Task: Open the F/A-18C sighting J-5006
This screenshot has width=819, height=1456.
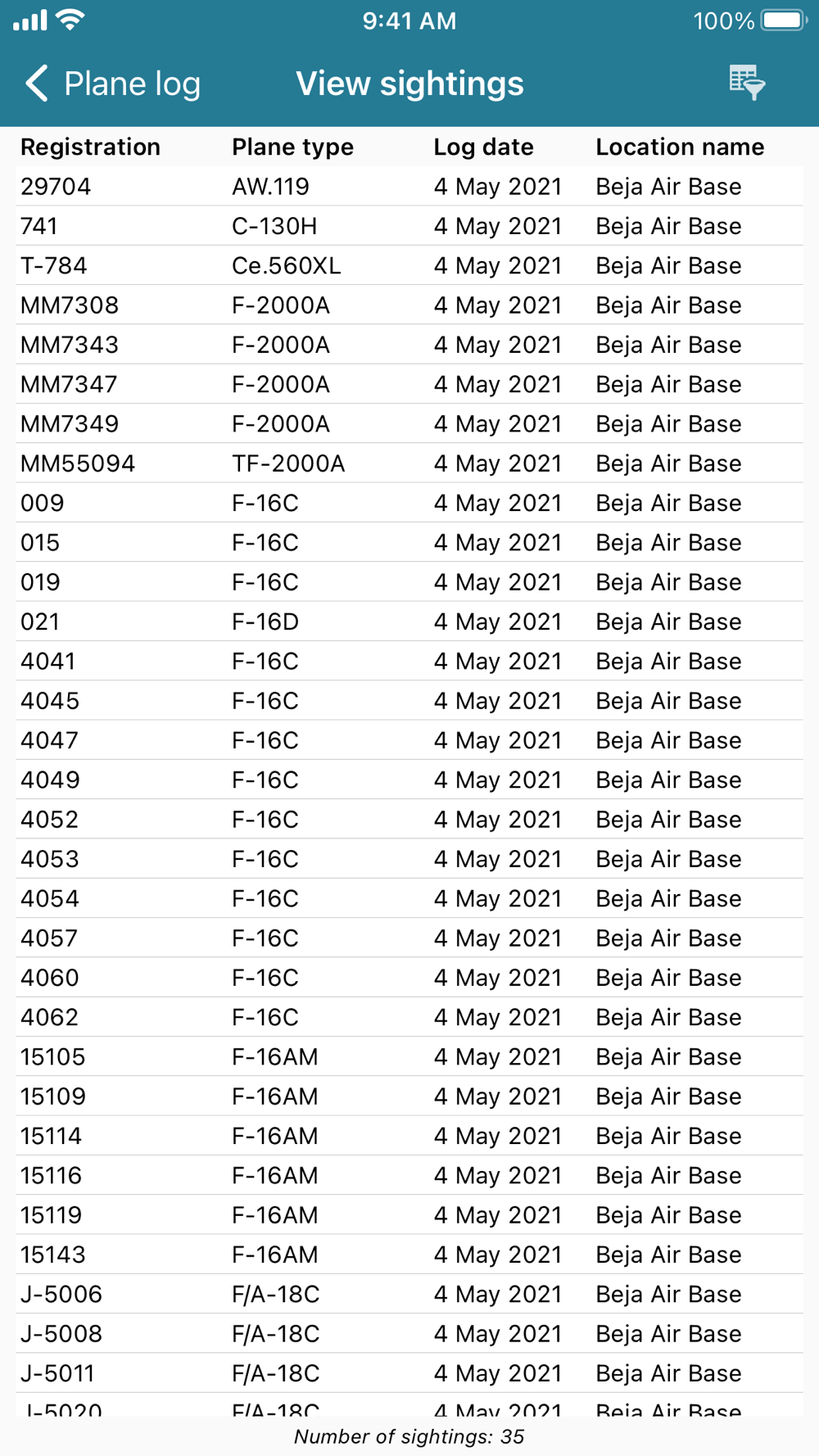Action: [409, 1295]
